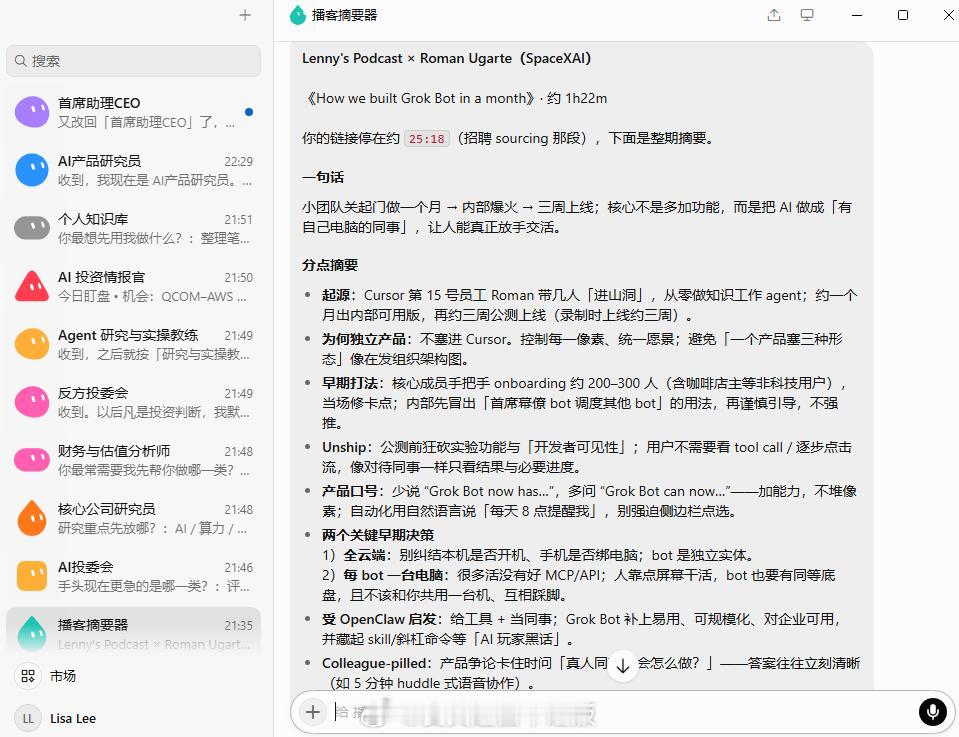Click the search magnifier icon
Viewport: 959px width, 737px height.
21,61
